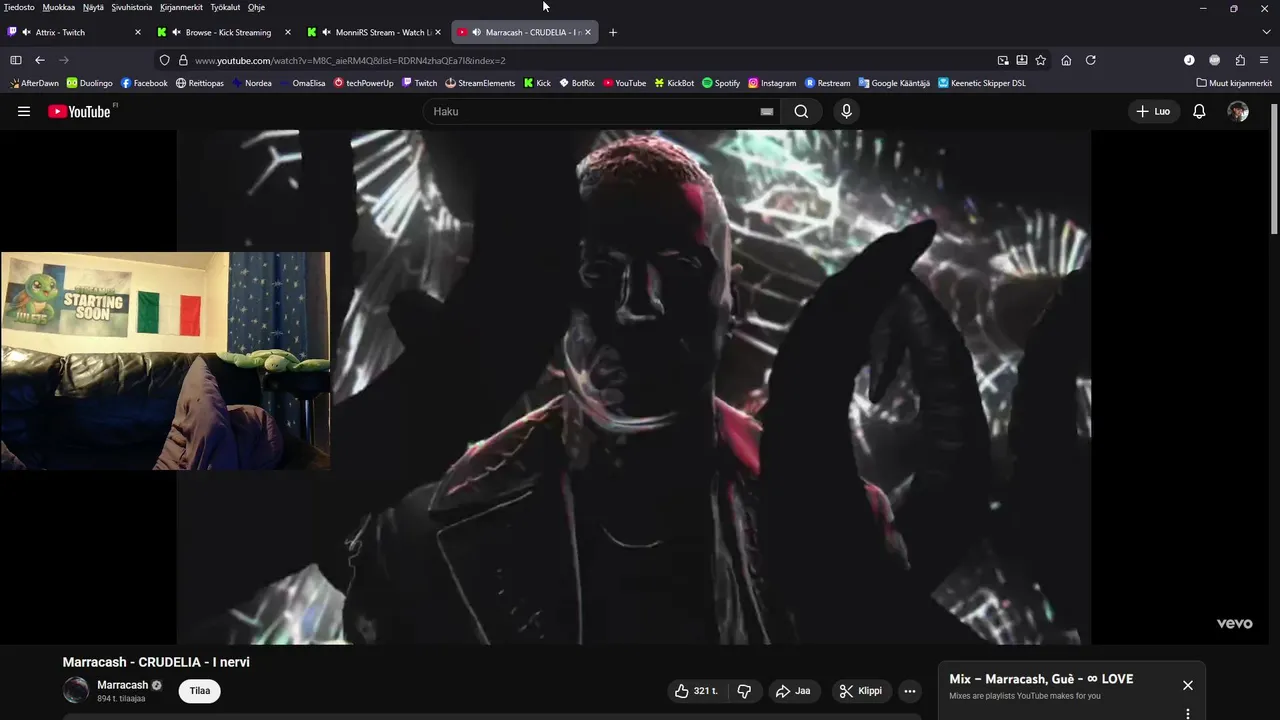Create a clip with Klippi button
This screenshot has width=1280, height=720.
point(861,691)
